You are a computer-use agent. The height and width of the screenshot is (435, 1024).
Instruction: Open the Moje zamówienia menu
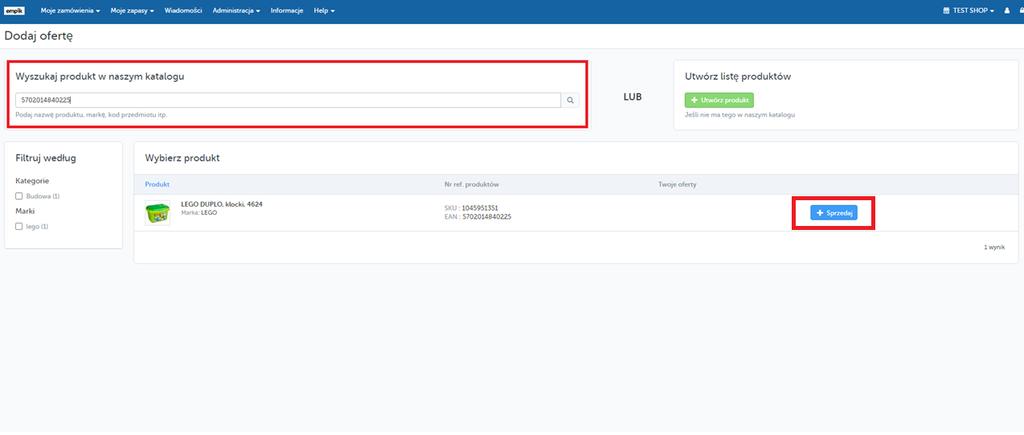click(x=70, y=11)
